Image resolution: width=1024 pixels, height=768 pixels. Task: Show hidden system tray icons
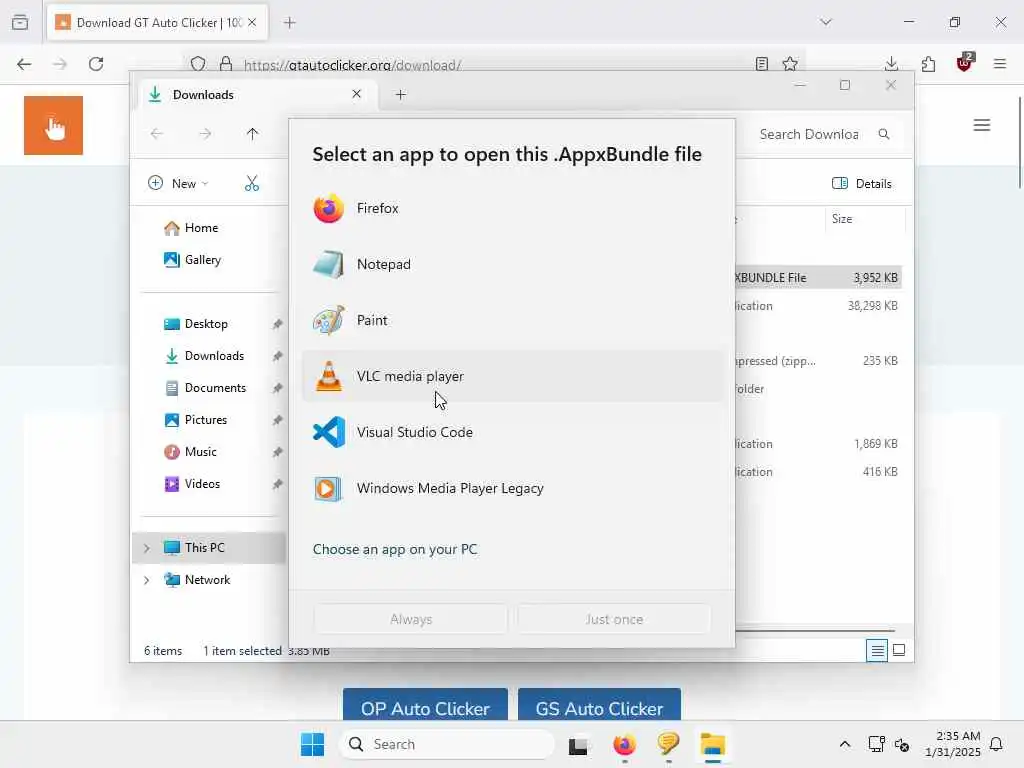(844, 744)
